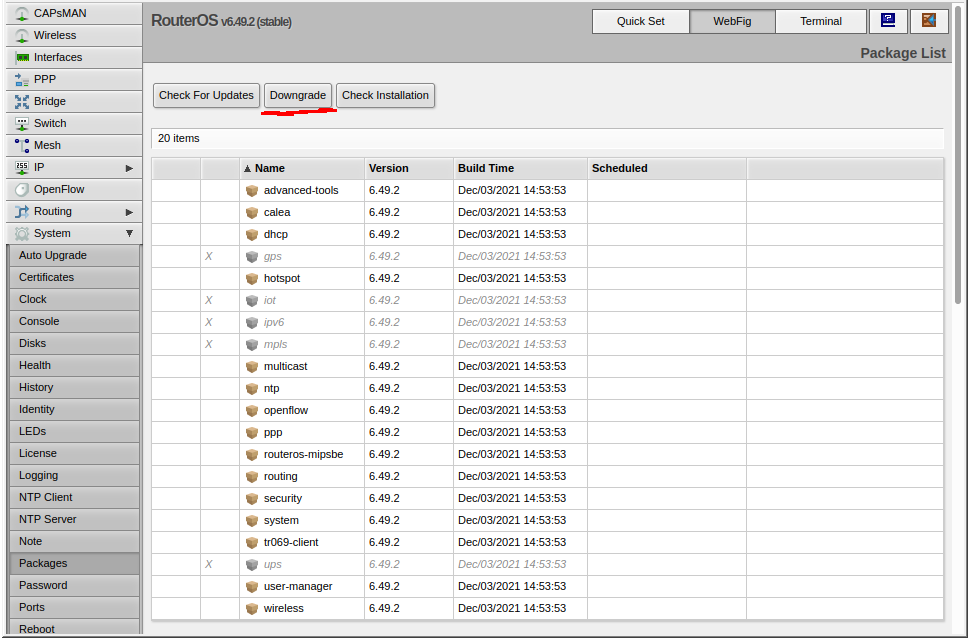
Task: Open the License menu item
Action: point(75,453)
